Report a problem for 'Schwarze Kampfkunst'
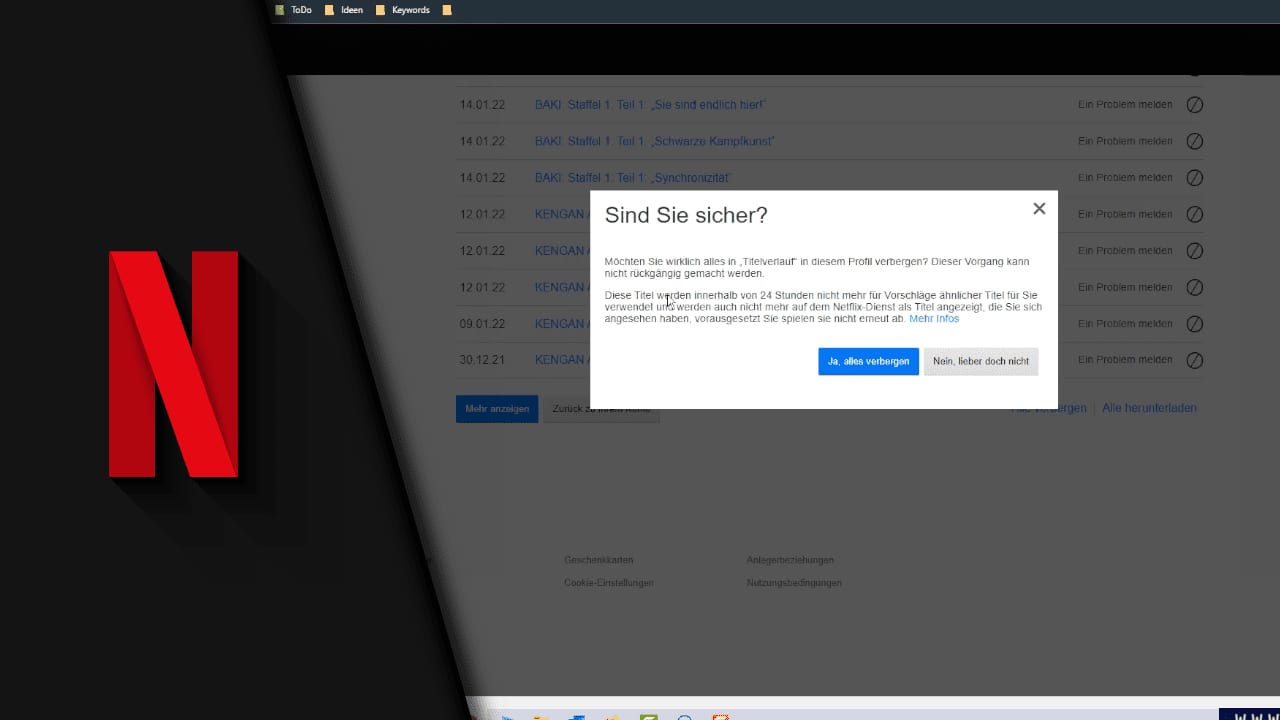The height and width of the screenshot is (720, 1280). coord(1125,141)
